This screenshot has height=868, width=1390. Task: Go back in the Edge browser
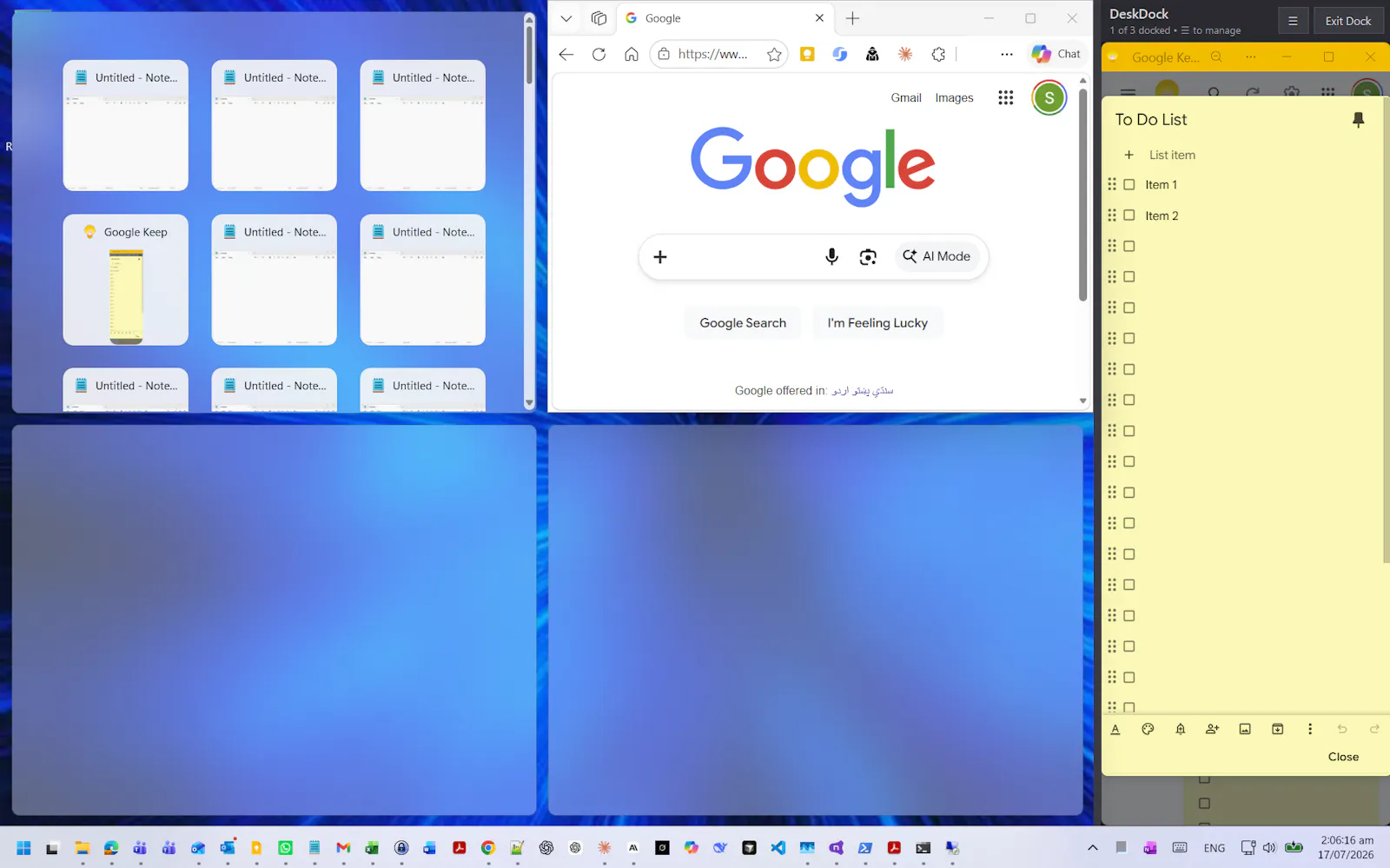(x=566, y=54)
